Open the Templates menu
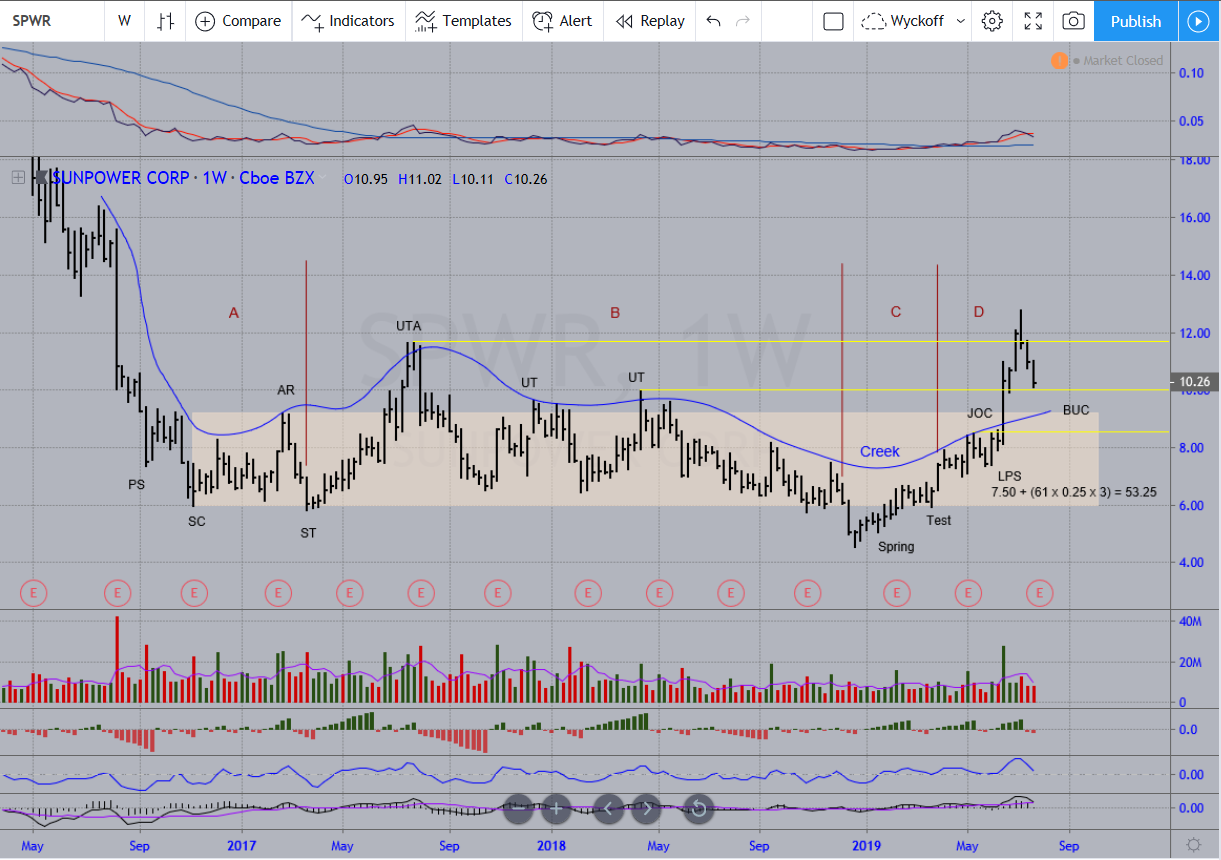Image resolution: width=1221 pixels, height=860 pixels. point(463,21)
